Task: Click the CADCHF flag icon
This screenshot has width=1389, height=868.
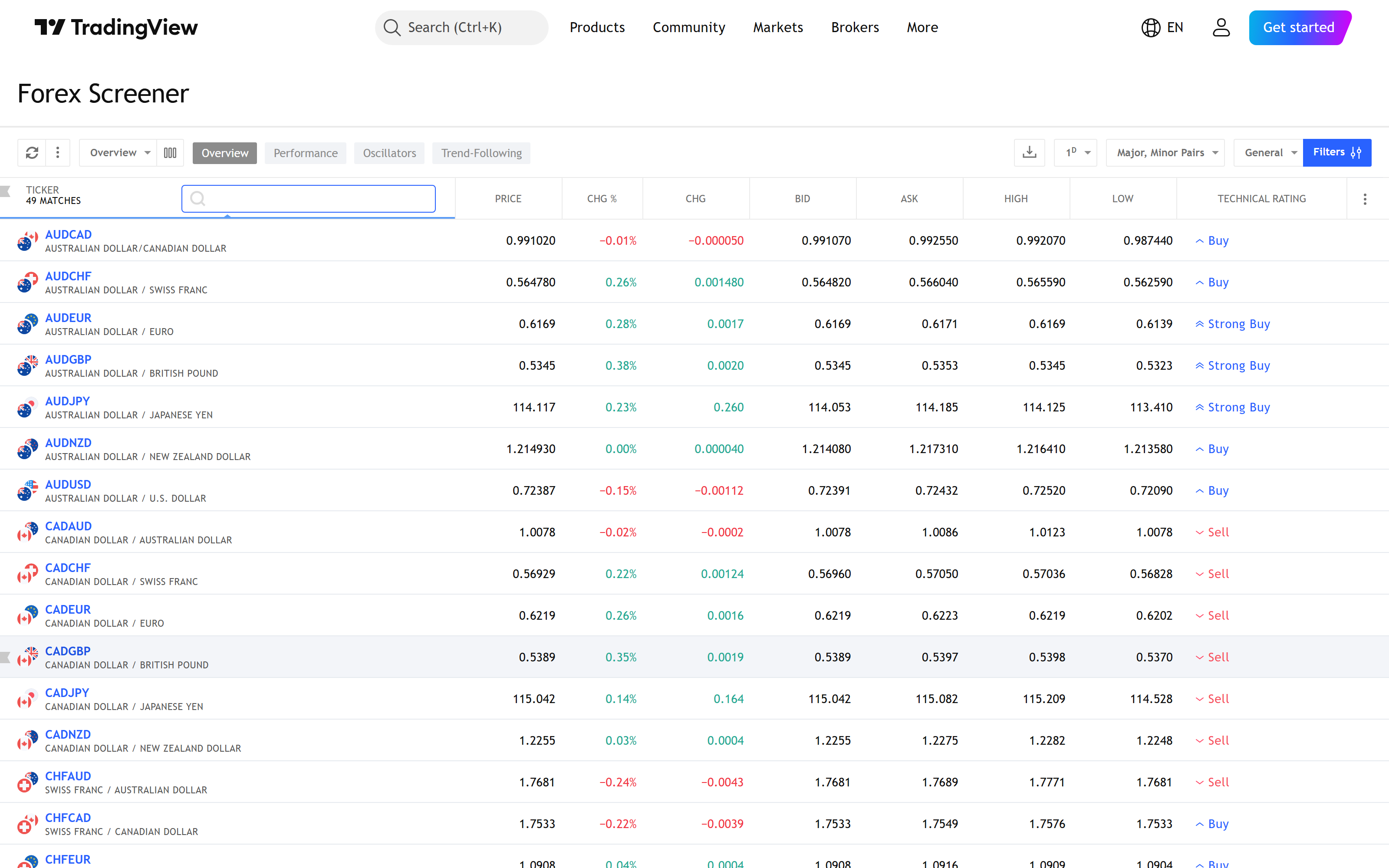Action: pos(27,574)
